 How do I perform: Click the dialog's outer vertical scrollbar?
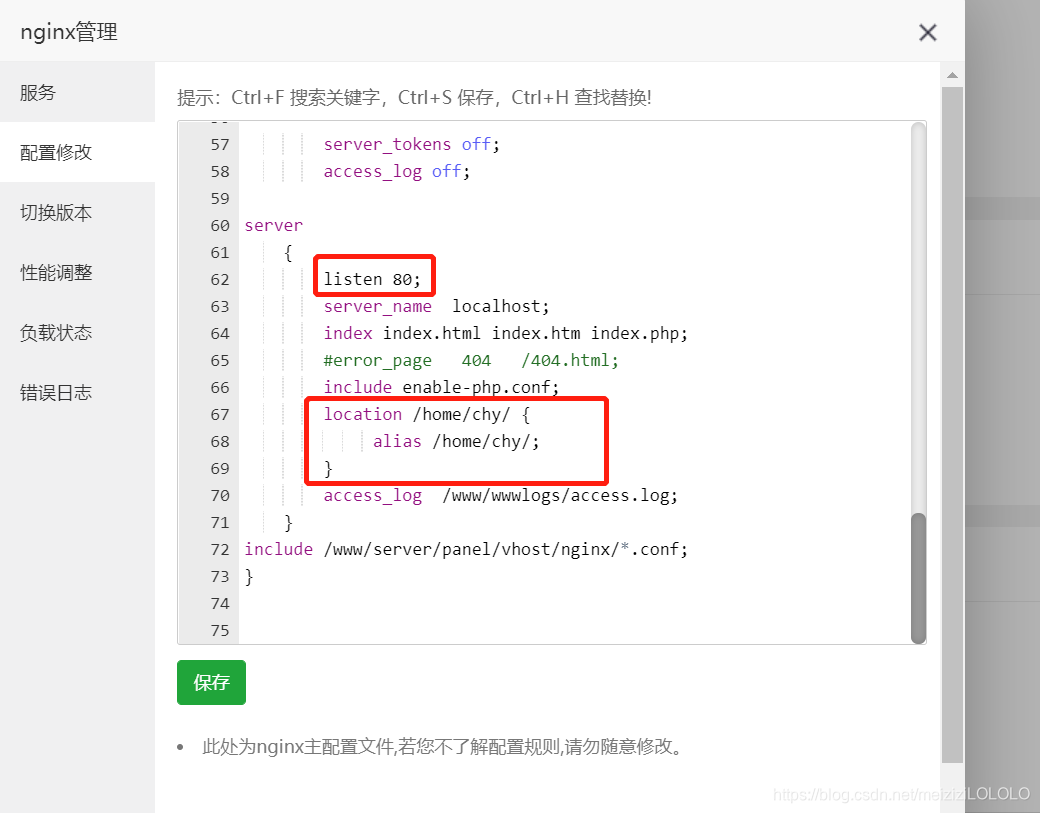point(952,424)
